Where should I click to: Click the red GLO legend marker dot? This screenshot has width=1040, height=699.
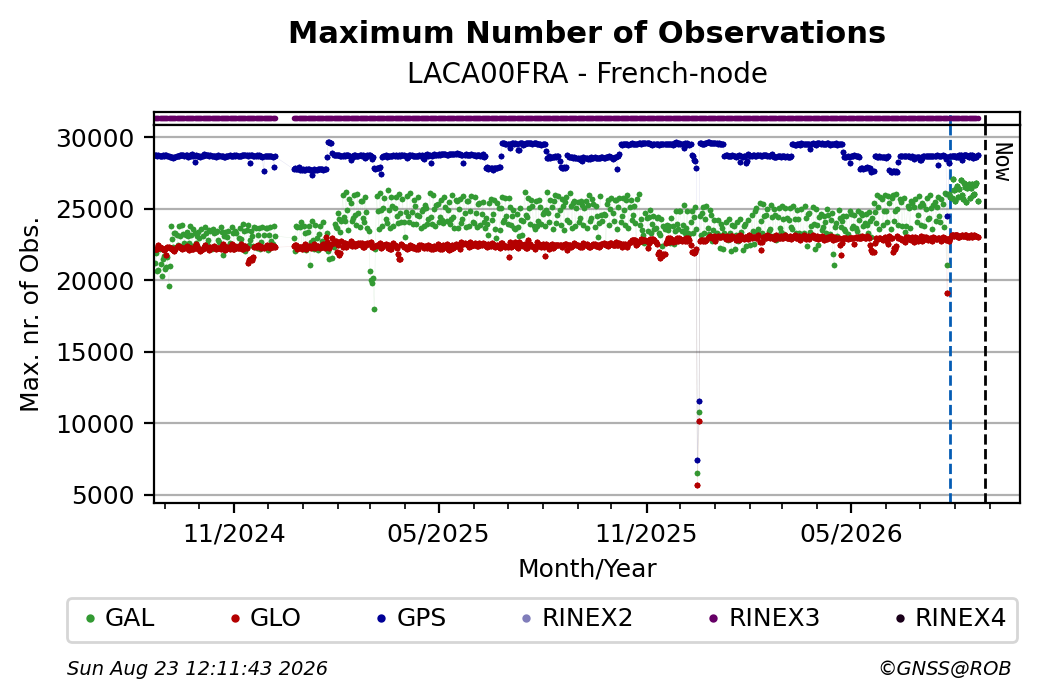[x=235, y=619]
